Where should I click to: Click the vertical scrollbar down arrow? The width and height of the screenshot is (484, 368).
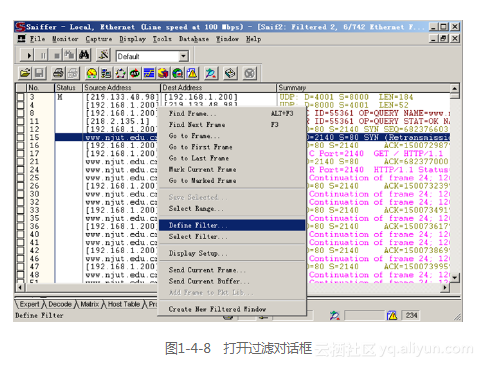pyautogui.click(x=455, y=277)
